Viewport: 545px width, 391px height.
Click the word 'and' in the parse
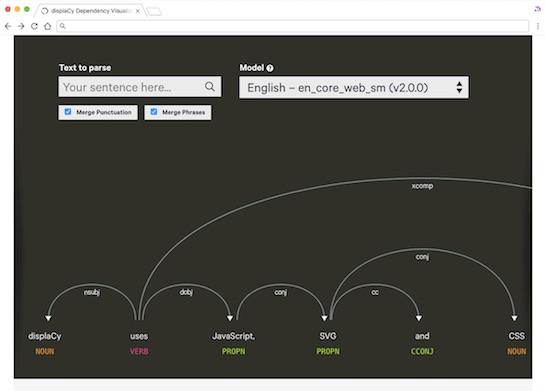pyautogui.click(x=422, y=336)
